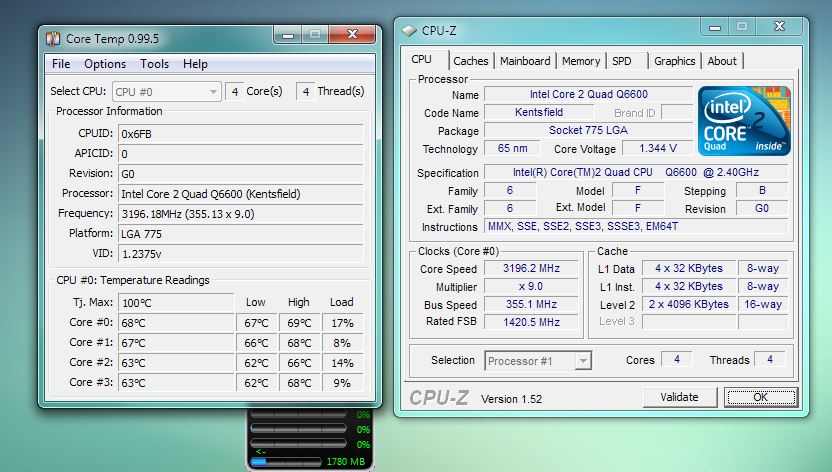This screenshot has height=472, width=832.
Task: Click the CPU-Z title bar icon
Action: [x=408, y=30]
